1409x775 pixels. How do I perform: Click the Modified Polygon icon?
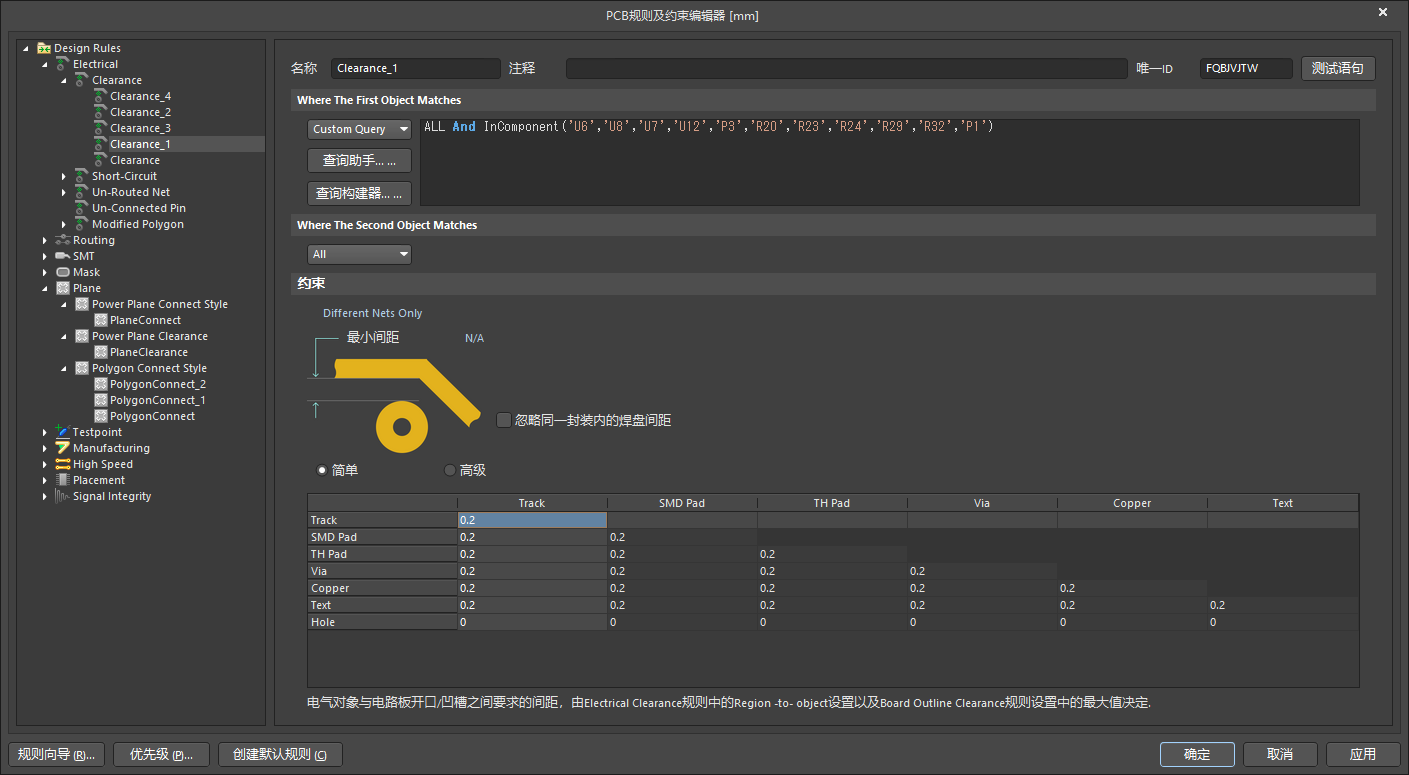[x=82, y=224]
